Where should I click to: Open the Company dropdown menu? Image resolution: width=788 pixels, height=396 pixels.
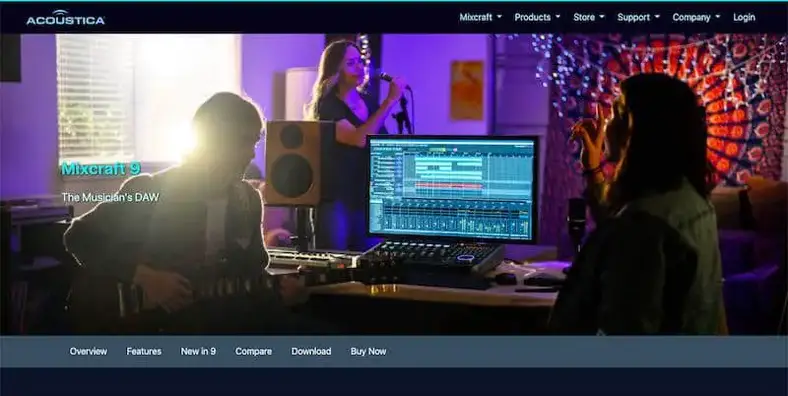tap(696, 17)
